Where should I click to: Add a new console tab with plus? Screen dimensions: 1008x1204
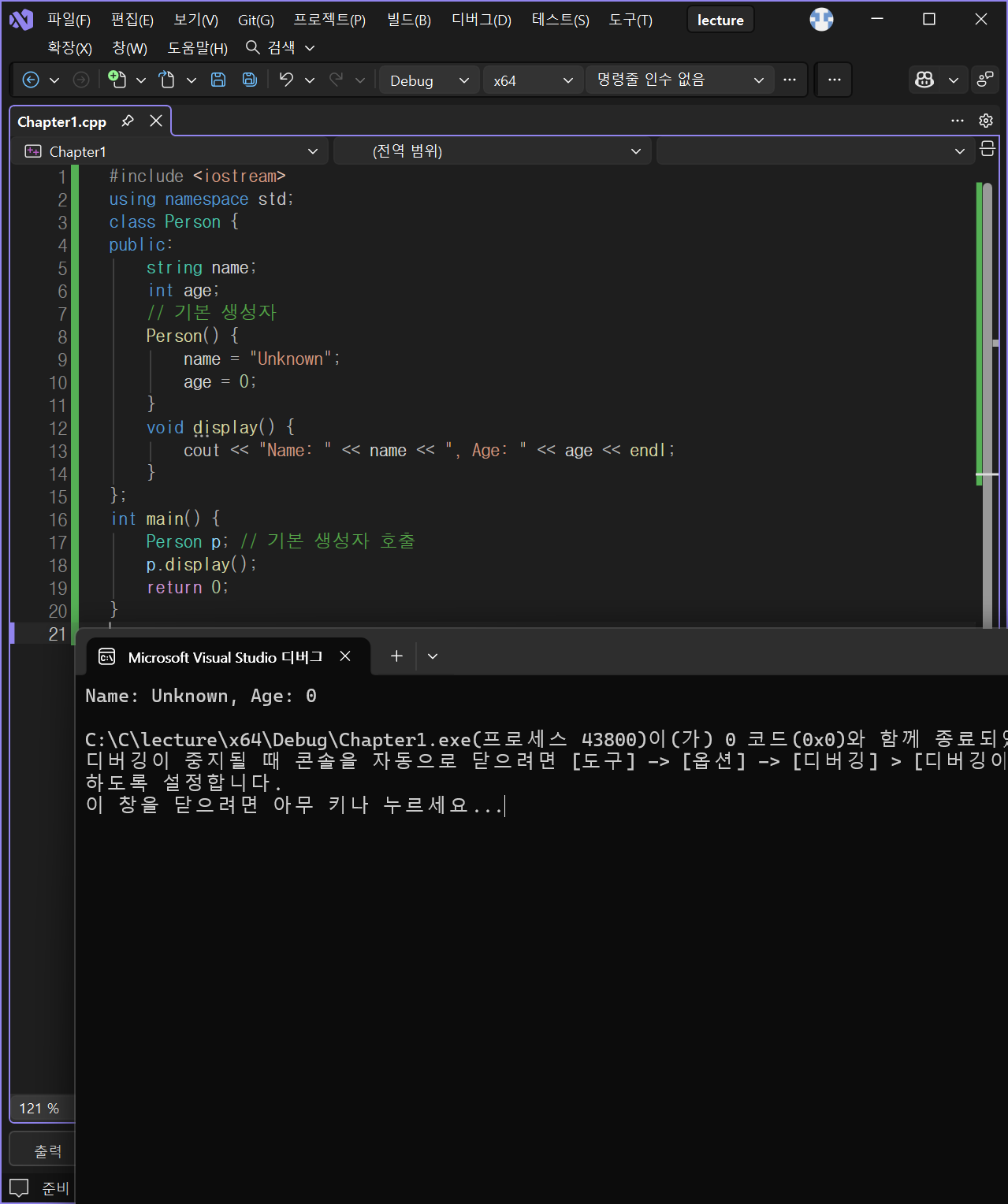tap(396, 656)
